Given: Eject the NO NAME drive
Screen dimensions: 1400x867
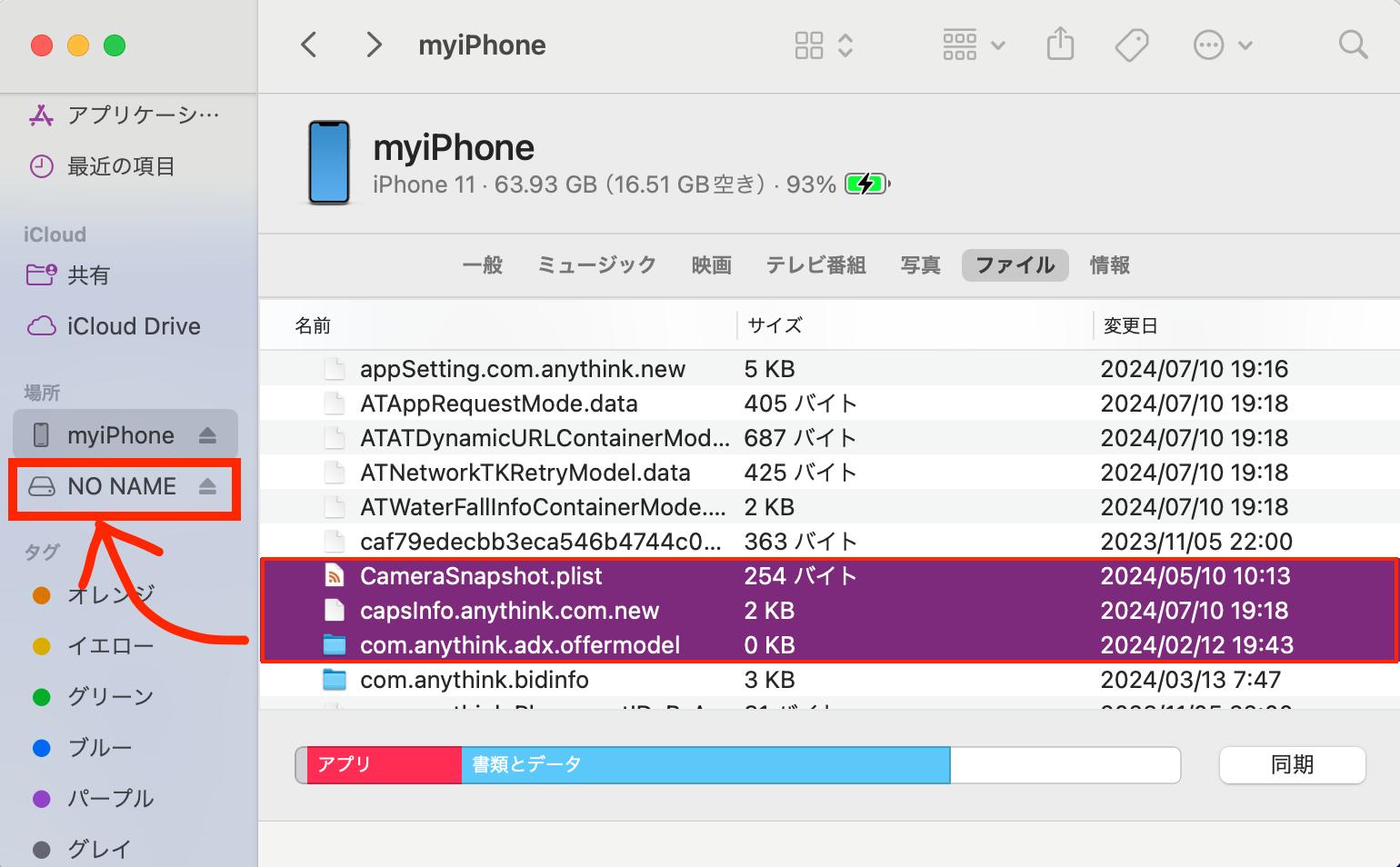Looking at the screenshot, I should (x=206, y=486).
